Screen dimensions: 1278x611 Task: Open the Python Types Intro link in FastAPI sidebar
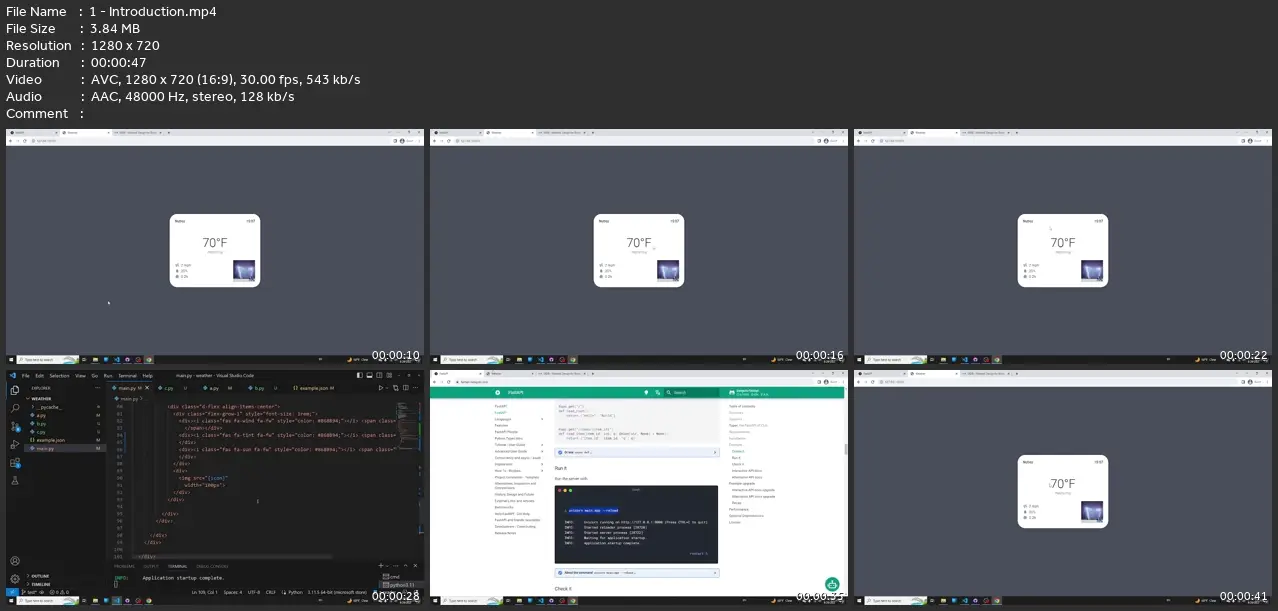point(509,438)
